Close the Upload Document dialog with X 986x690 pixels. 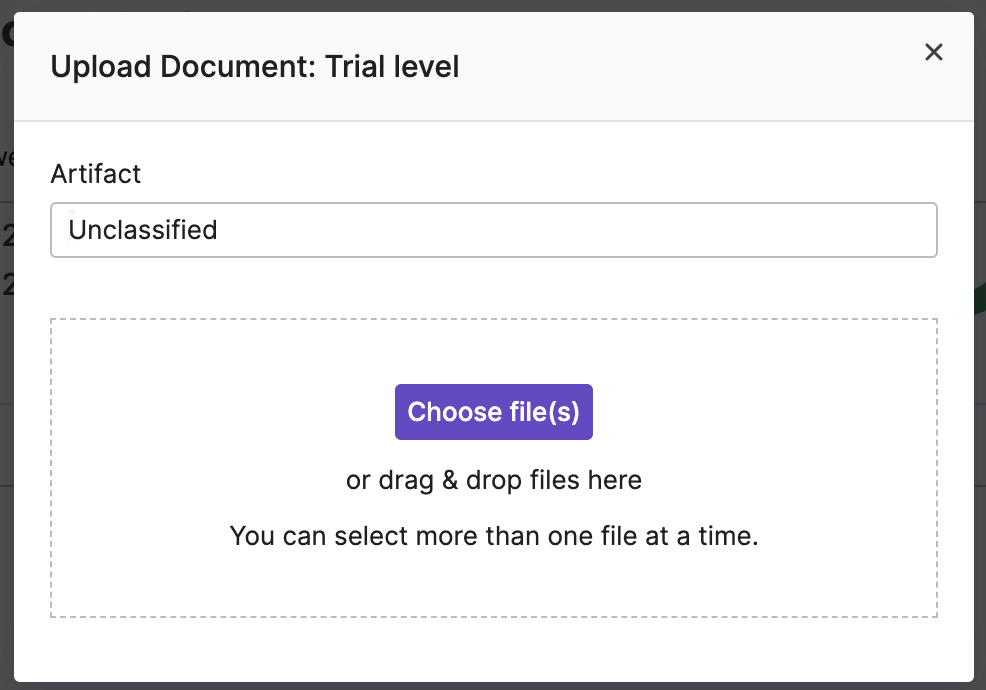pos(934,52)
